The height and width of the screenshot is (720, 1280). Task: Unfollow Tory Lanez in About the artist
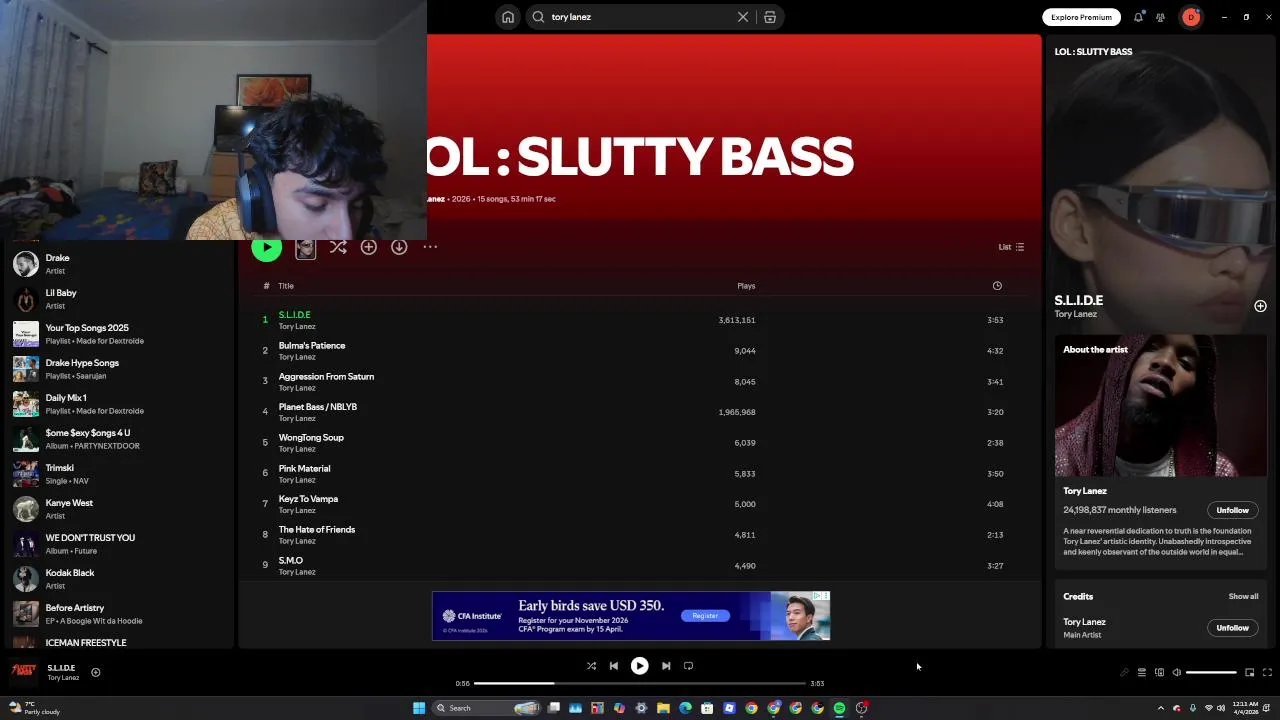pos(1232,510)
